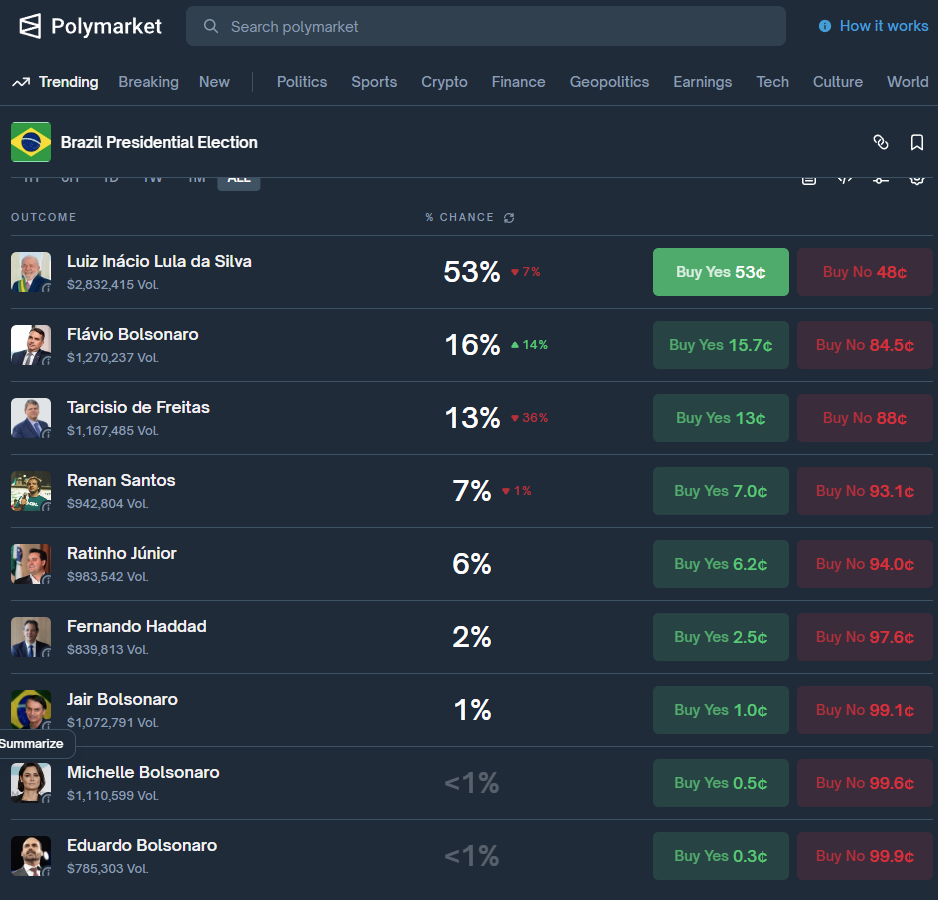Click the Brazil Presidential Election title
Image resolution: width=938 pixels, height=900 pixels.
[159, 142]
